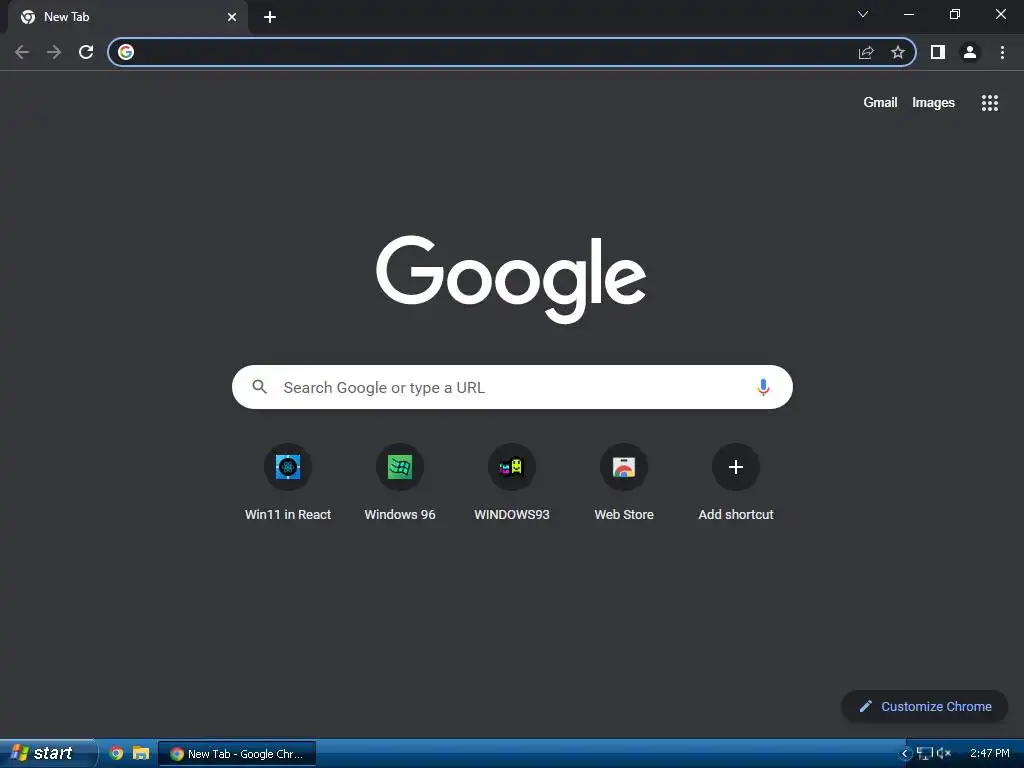The image size is (1024, 768).
Task: Expand hidden system tray icons
Action: click(904, 754)
